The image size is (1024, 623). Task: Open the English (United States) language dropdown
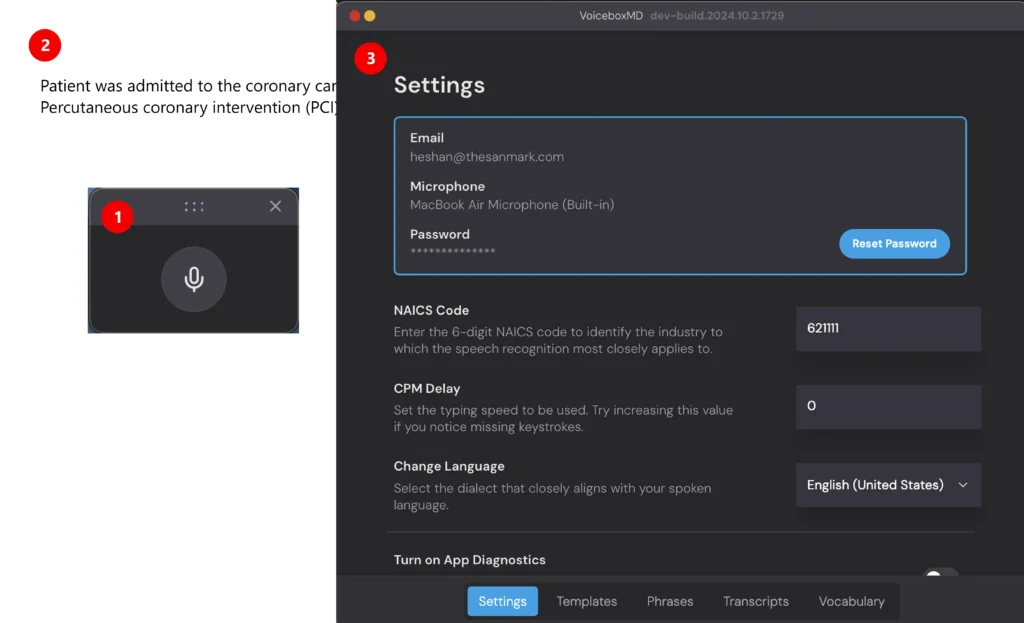[888, 485]
